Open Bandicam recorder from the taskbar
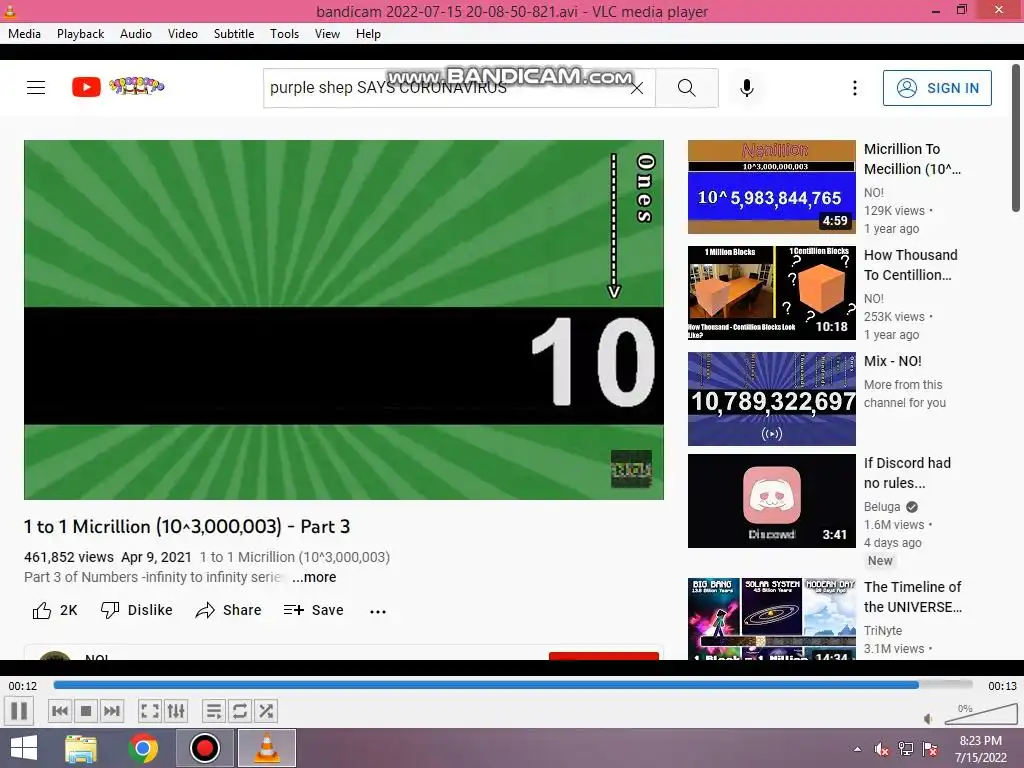 (x=204, y=748)
